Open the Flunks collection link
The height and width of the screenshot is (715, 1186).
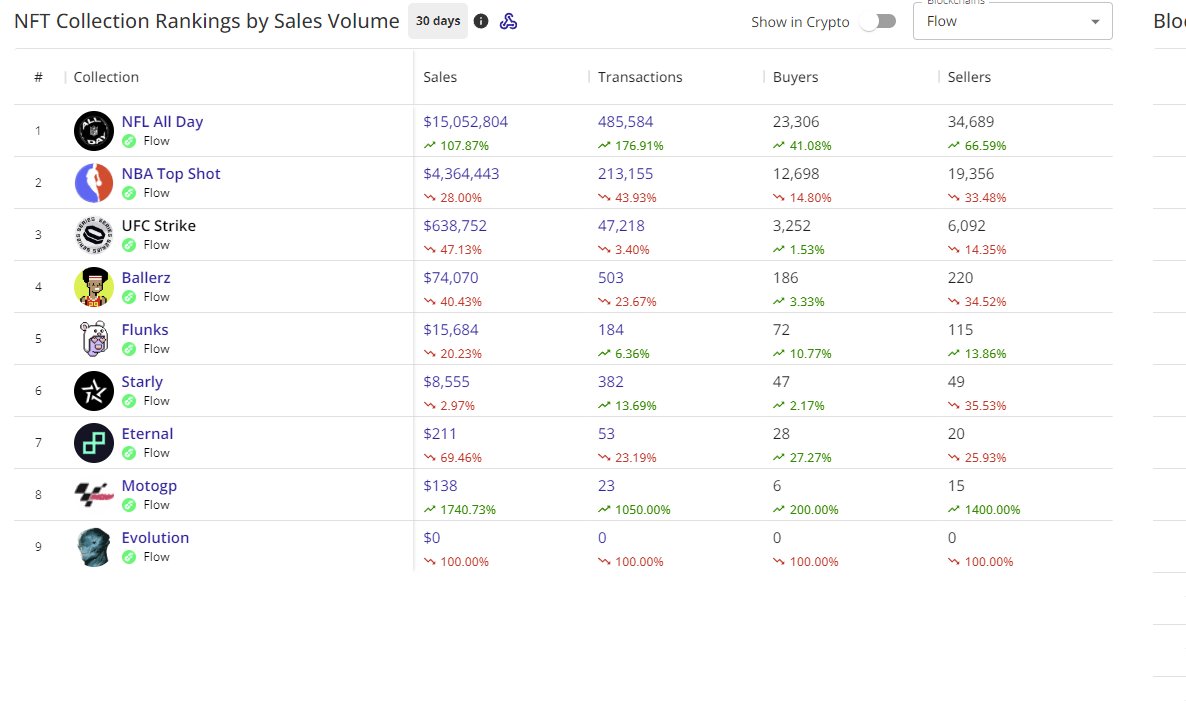(x=145, y=330)
